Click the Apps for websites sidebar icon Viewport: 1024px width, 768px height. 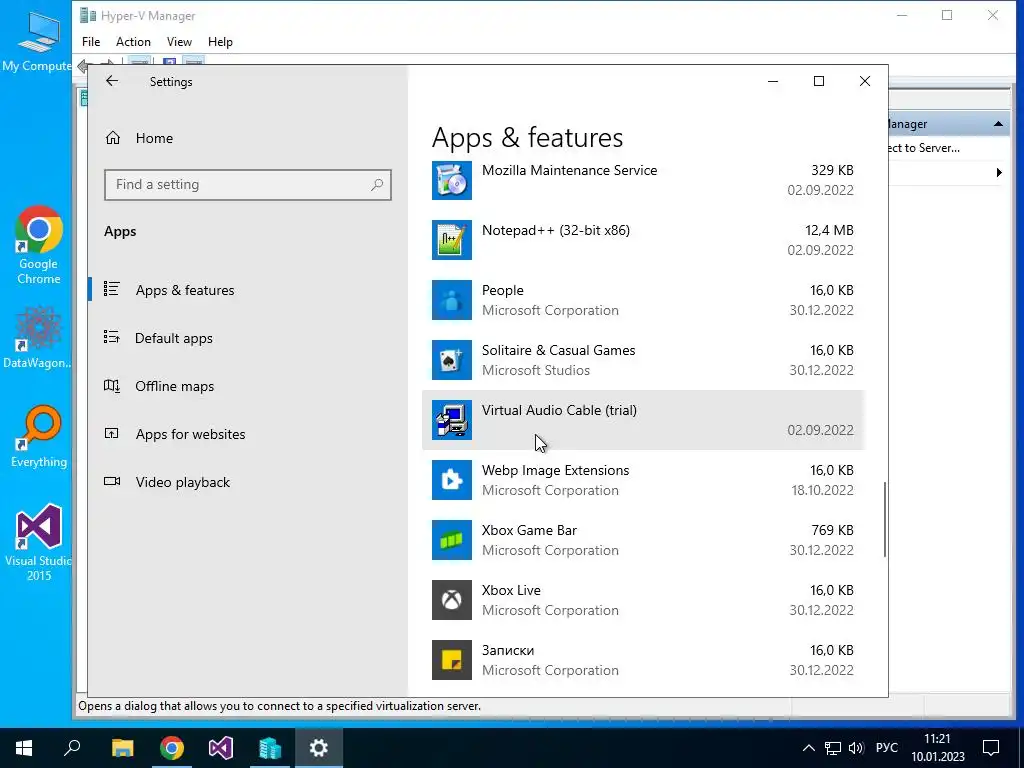click(x=112, y=434)
